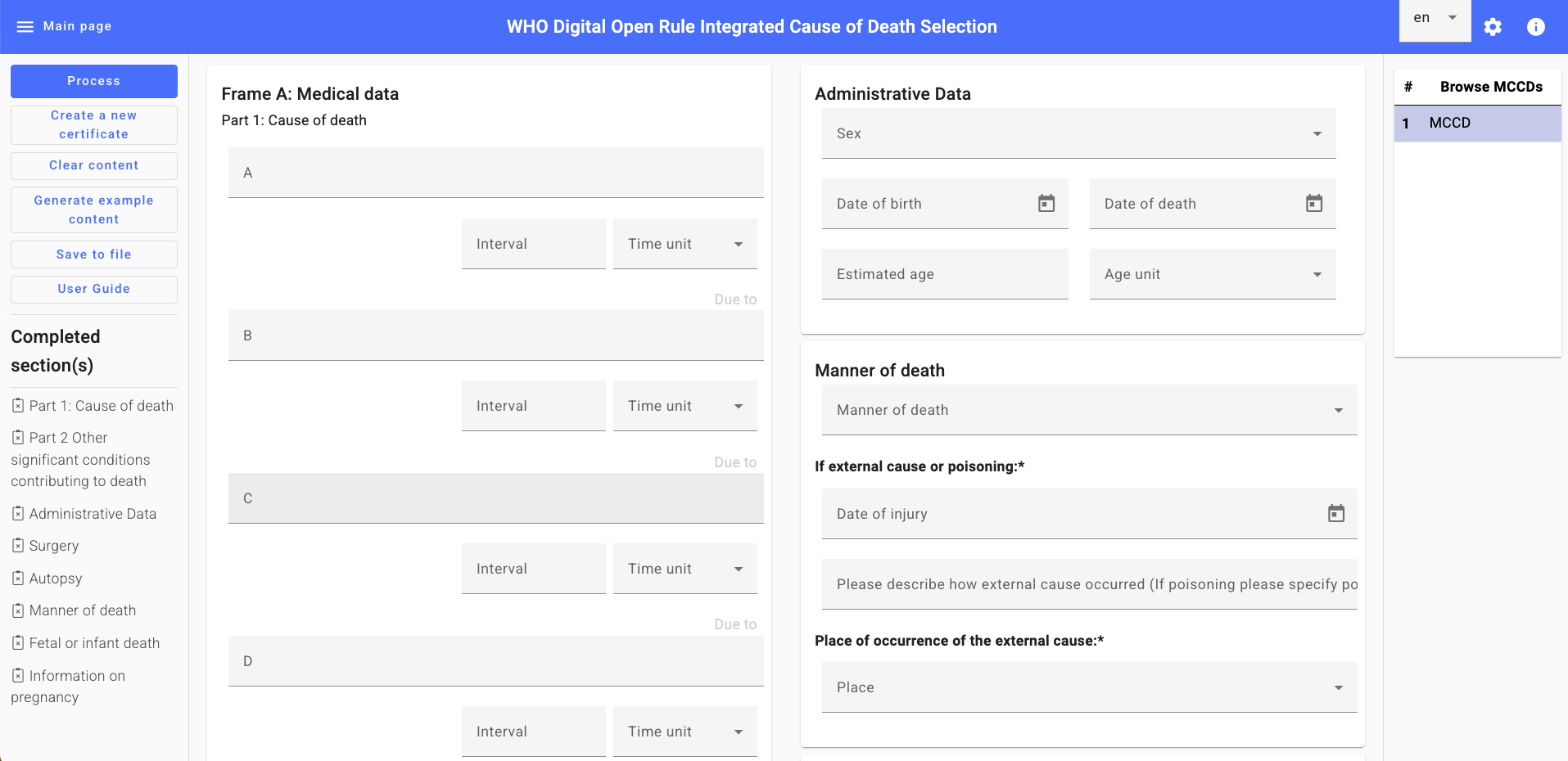Click the Surgery section status icon
Viewport: 1568px width, 761px height.
pyautogui.click(x=18, y=546)
